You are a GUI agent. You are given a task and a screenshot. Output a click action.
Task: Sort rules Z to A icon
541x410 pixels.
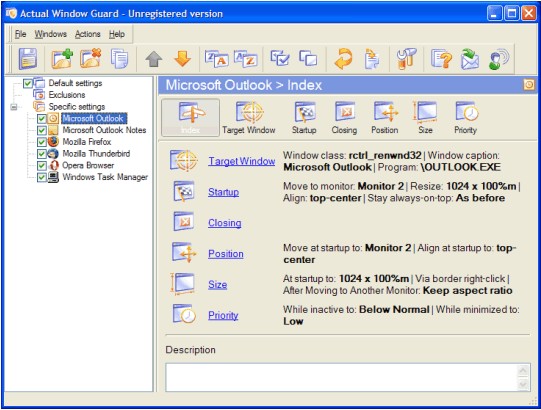click(216, 58)
